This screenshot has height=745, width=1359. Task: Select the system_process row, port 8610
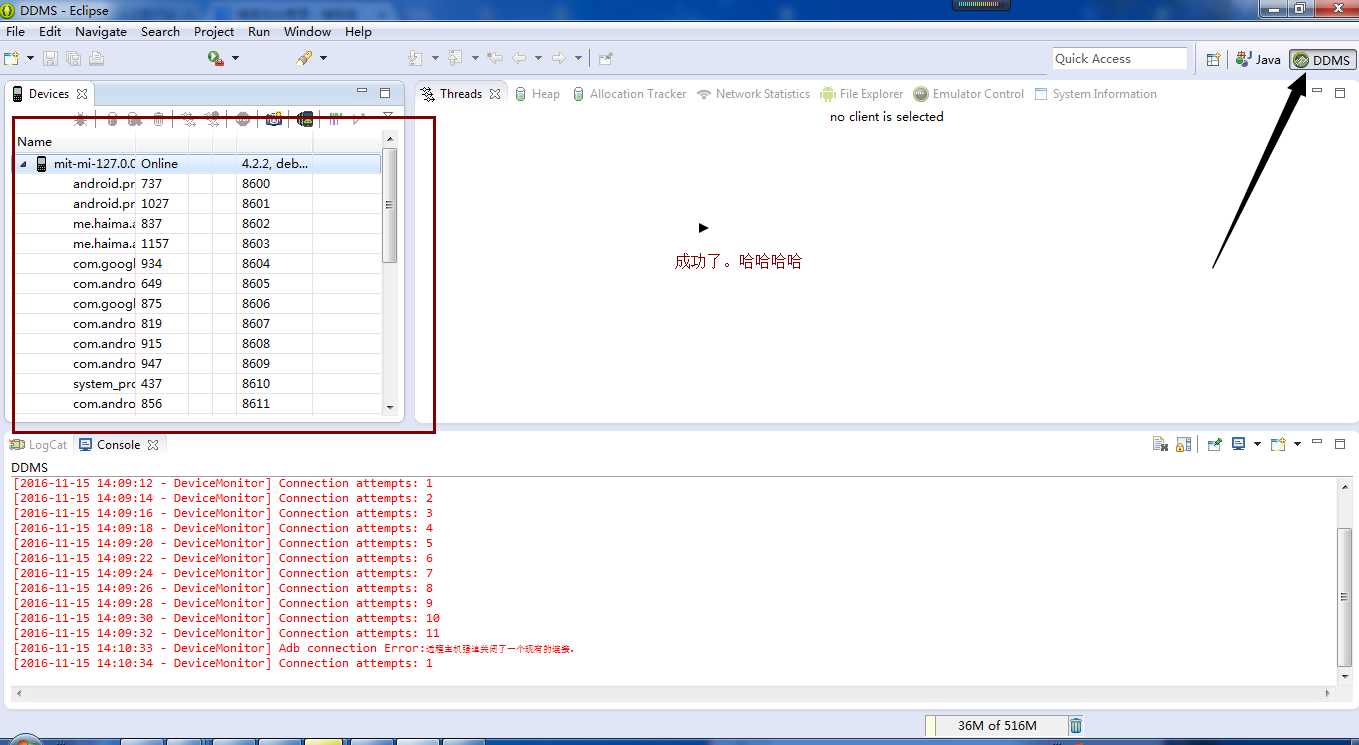pos(197,384)
